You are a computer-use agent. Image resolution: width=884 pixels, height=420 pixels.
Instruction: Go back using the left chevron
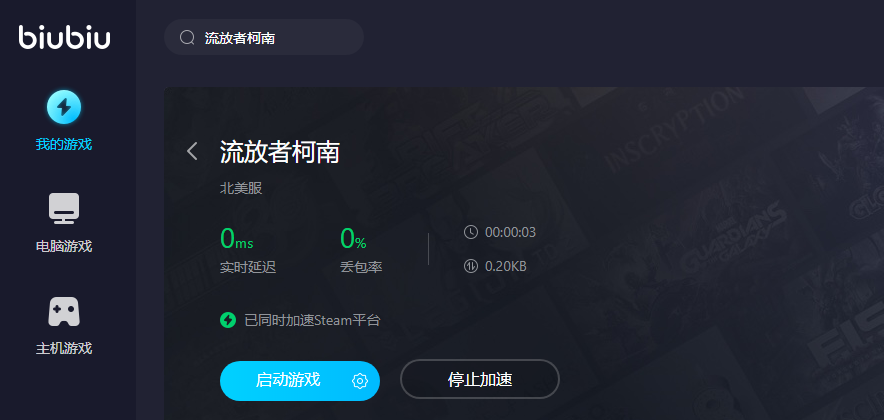click(x=192, y=151)
